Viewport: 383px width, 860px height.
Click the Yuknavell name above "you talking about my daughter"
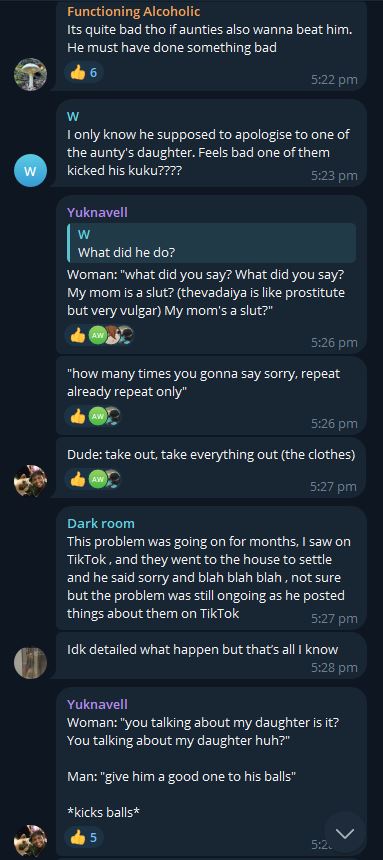tap(97, 704)
